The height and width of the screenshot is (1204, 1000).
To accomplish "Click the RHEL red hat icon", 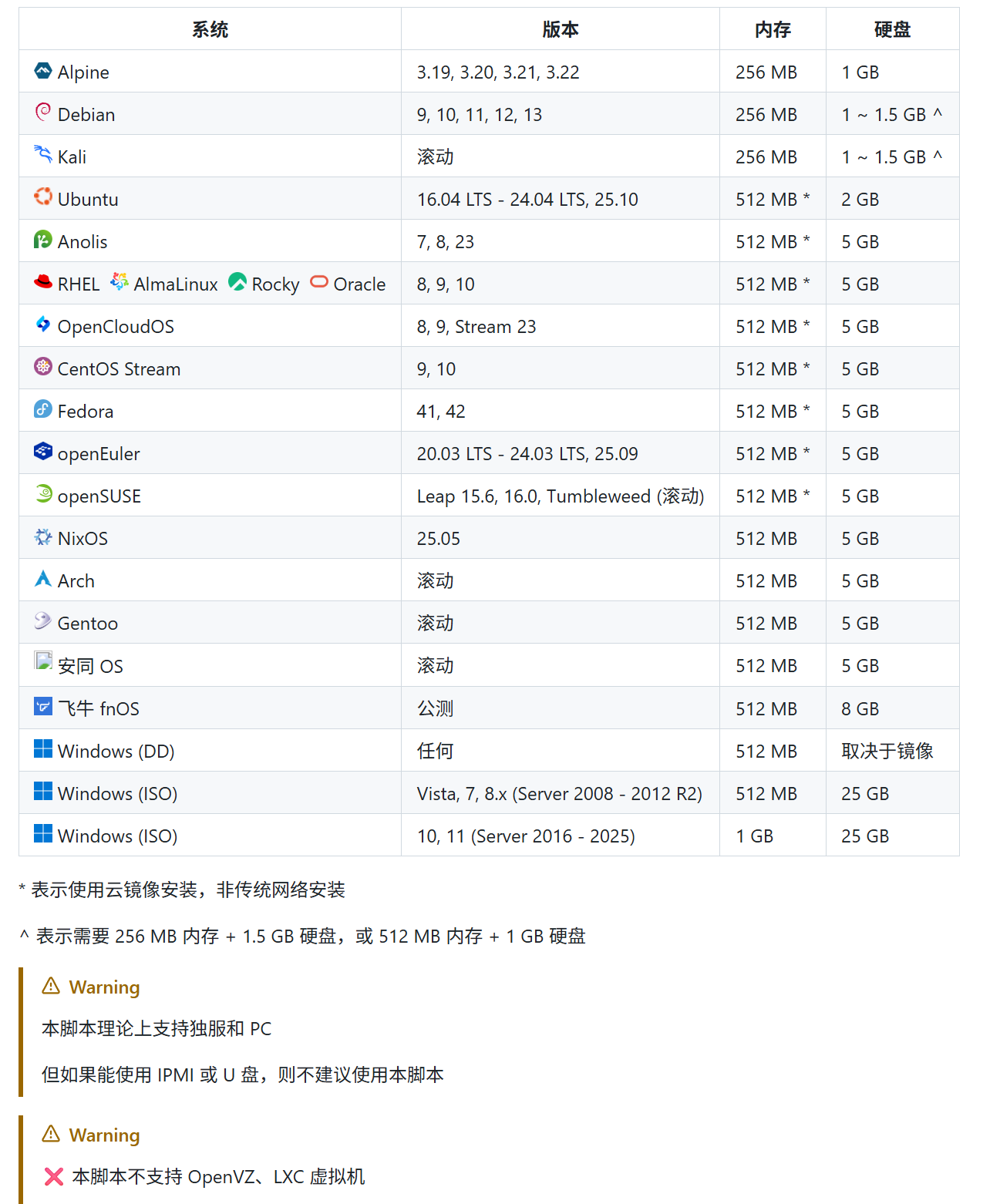I will (x=43, y=282).
